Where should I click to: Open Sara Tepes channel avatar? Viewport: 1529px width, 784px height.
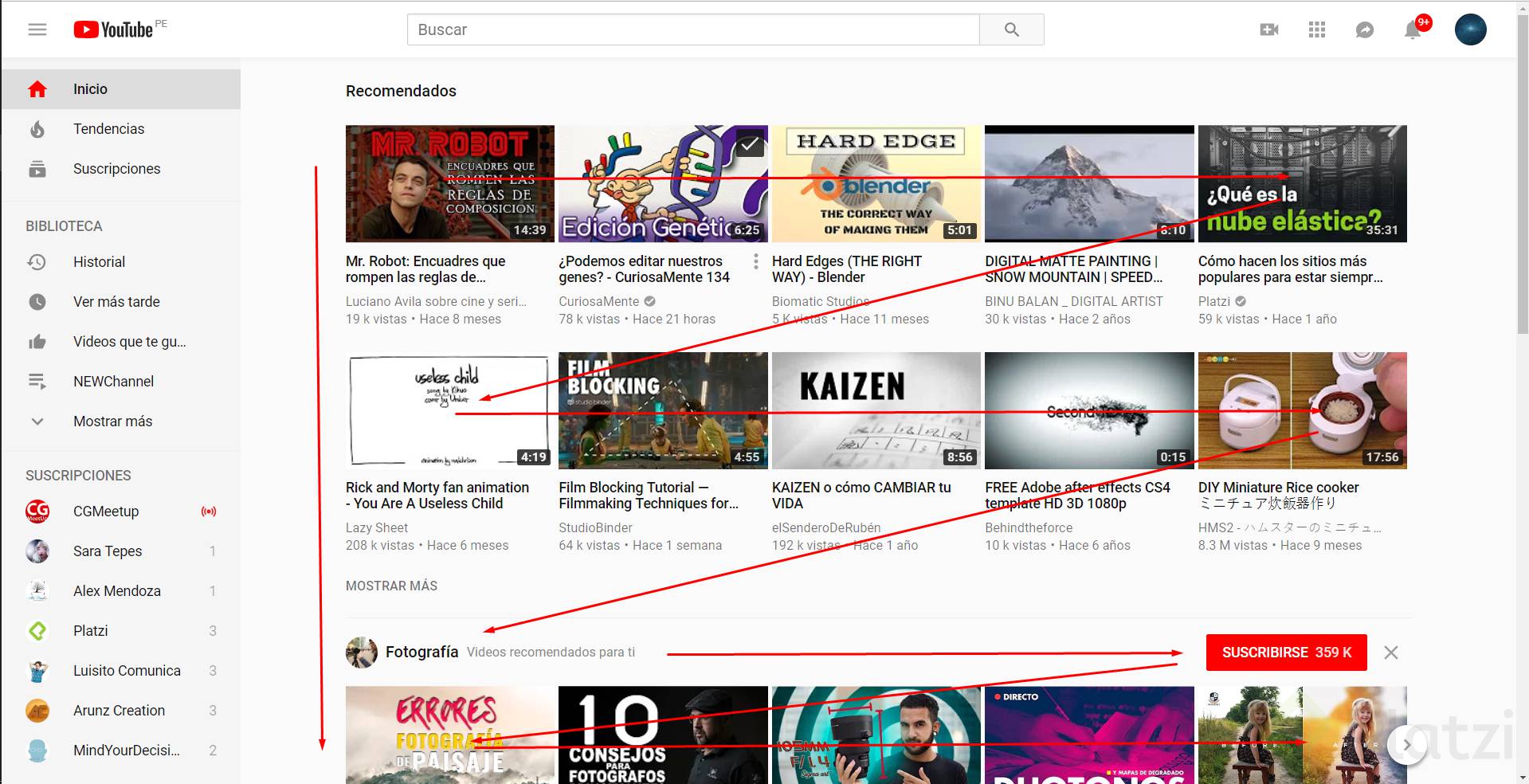point(37,551)
